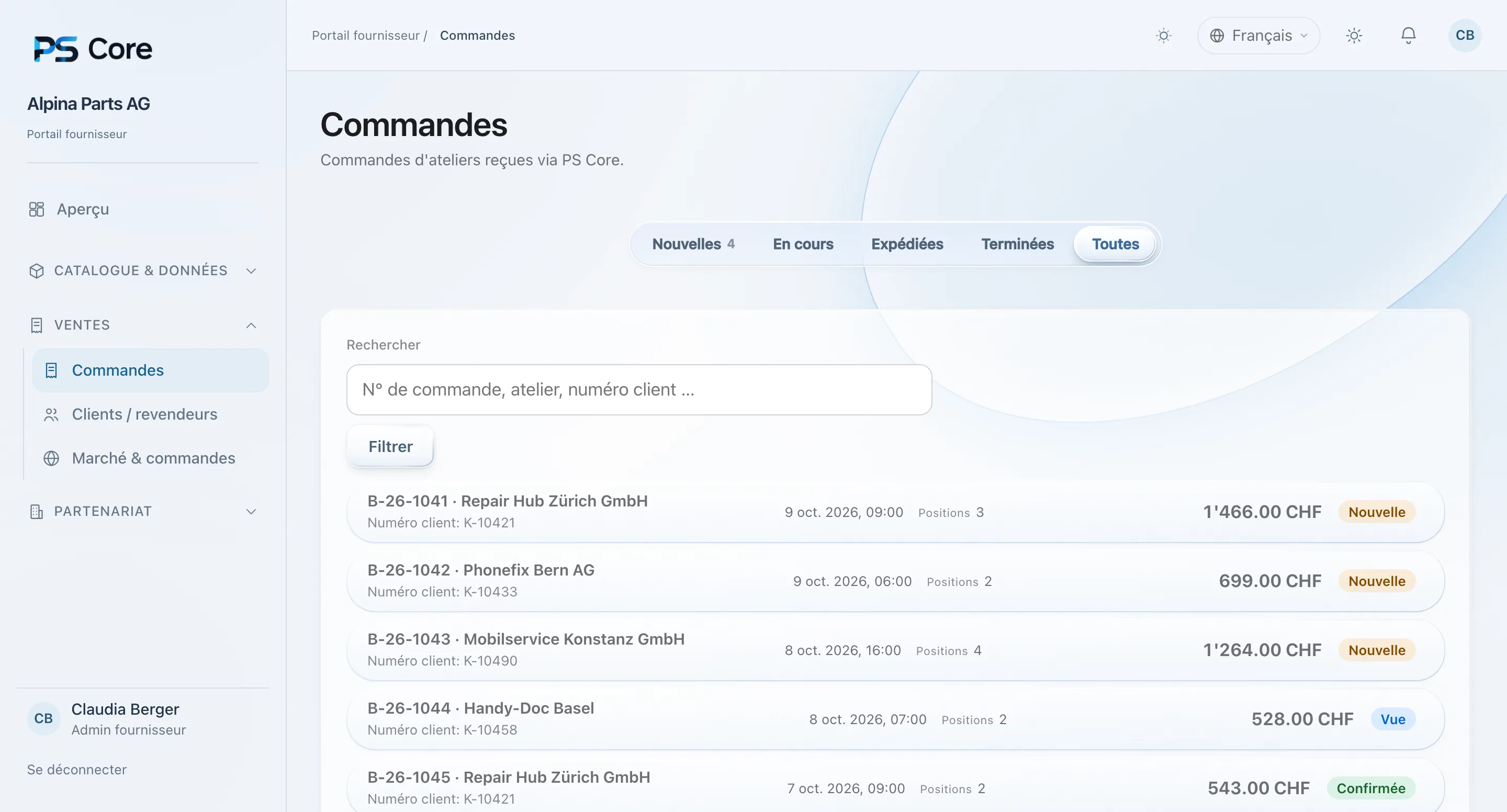Image resolution: width=1507 pixels, height=812 pixels.
Task: Switch to the En cours tab
Action: (x=803, y=244)
